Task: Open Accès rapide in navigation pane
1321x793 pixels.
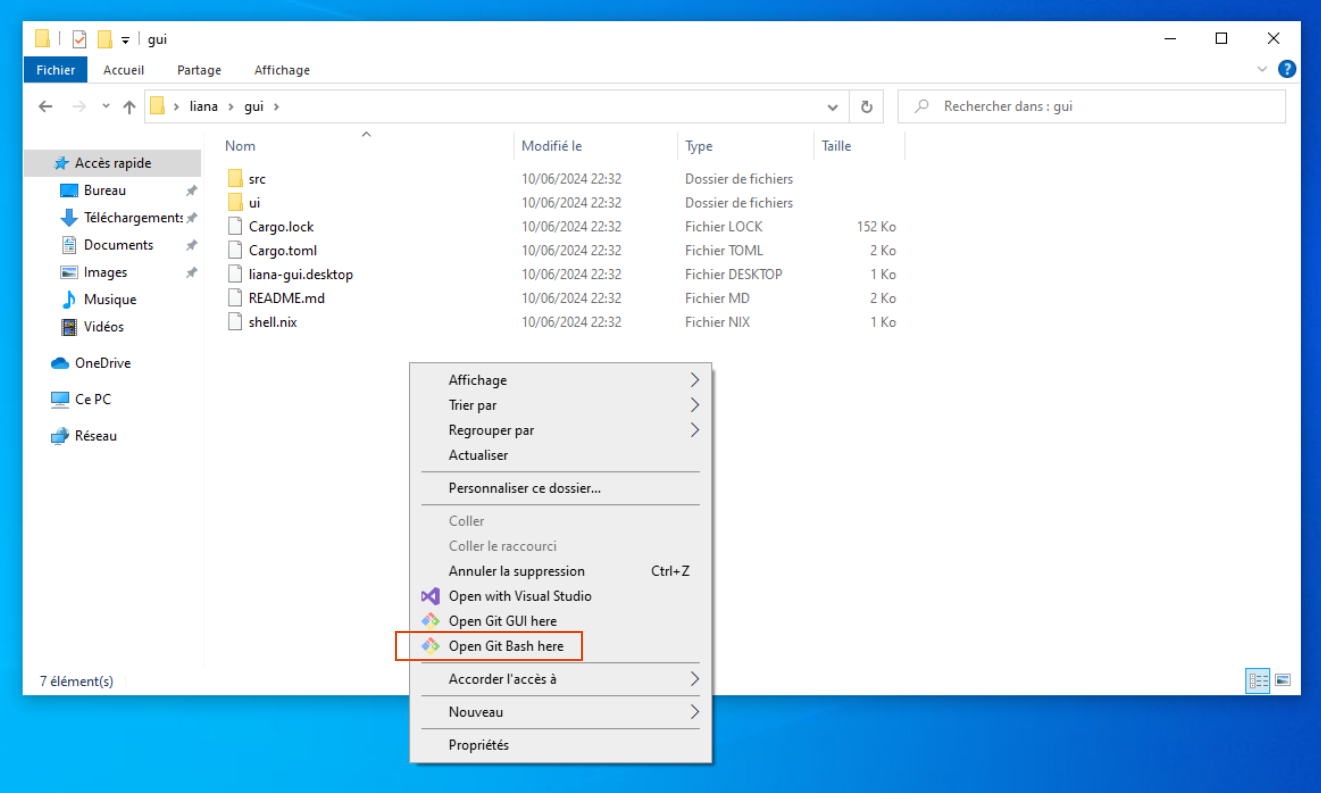Action: point(114,163)
